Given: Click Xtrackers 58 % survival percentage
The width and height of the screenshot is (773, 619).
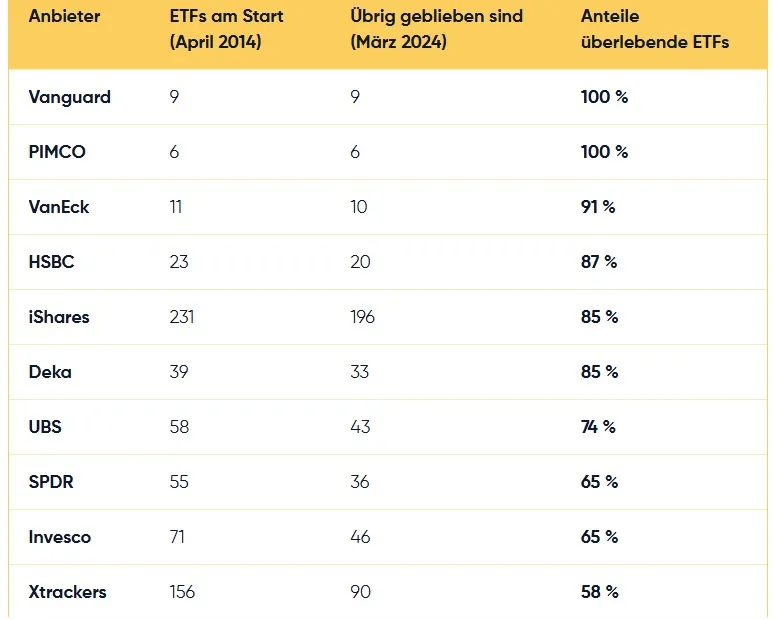Looking at the screenshot, I should pyautogui.click(x=599, y=592).
